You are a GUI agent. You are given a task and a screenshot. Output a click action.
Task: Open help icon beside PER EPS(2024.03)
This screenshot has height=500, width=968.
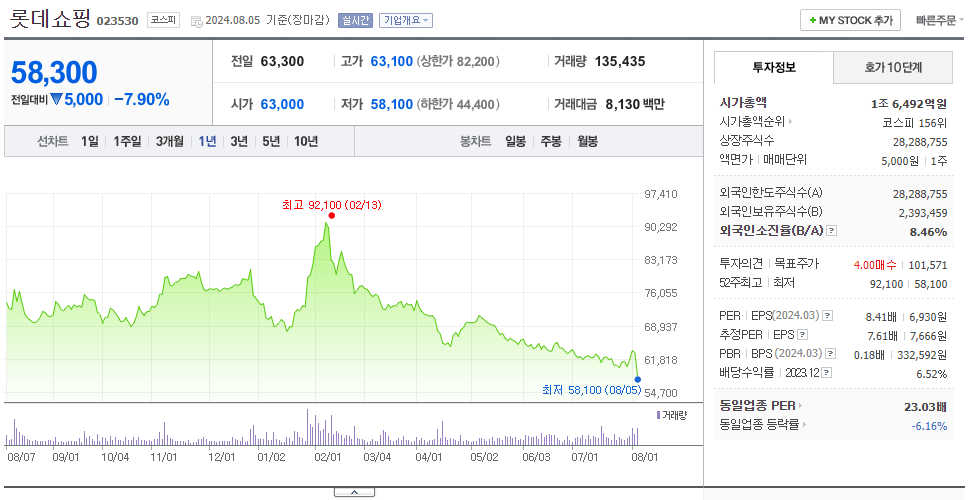point(827,316)
